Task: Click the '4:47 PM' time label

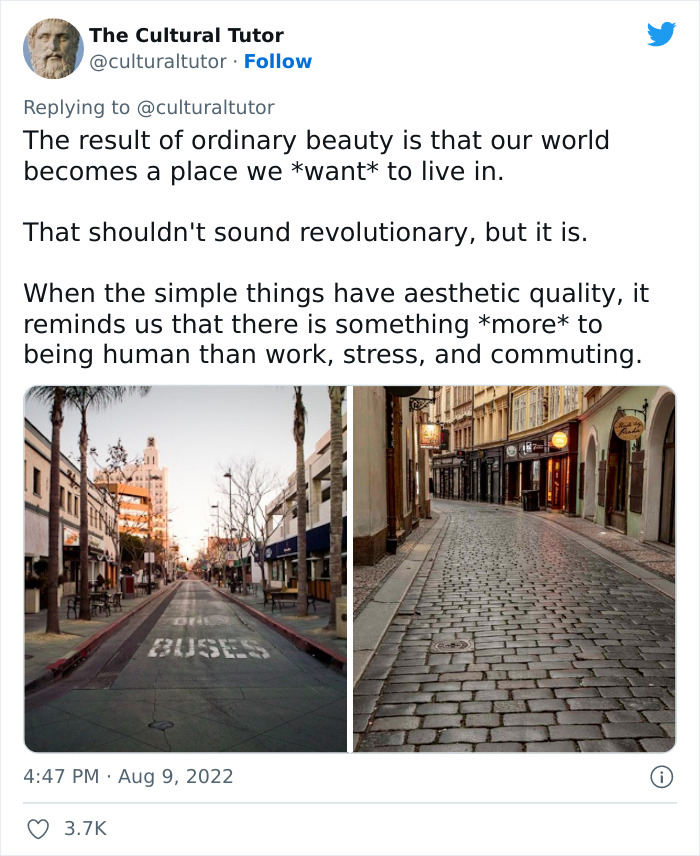Action: (60, 775)
